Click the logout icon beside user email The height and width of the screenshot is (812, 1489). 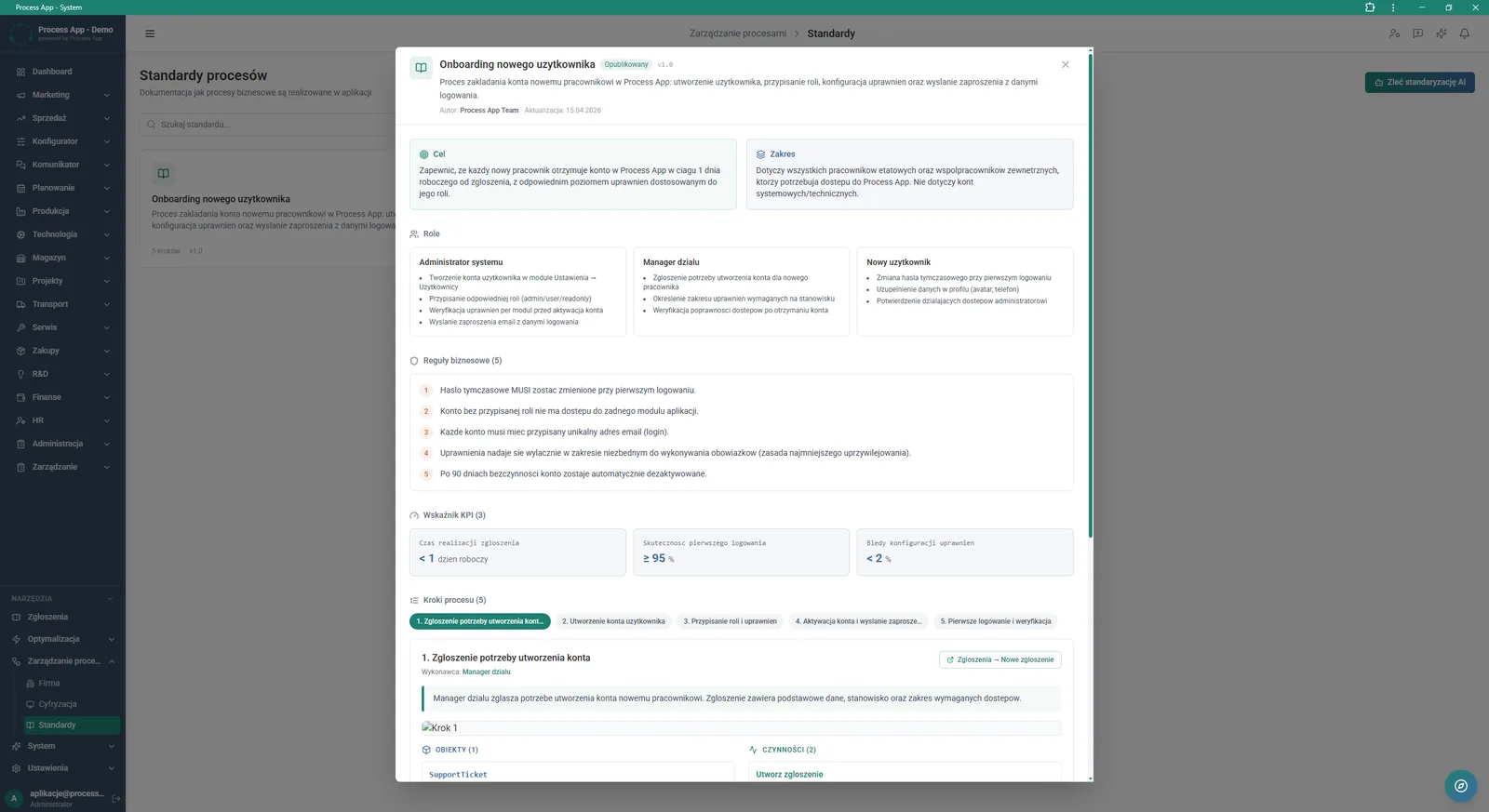[x=116, y=798]
